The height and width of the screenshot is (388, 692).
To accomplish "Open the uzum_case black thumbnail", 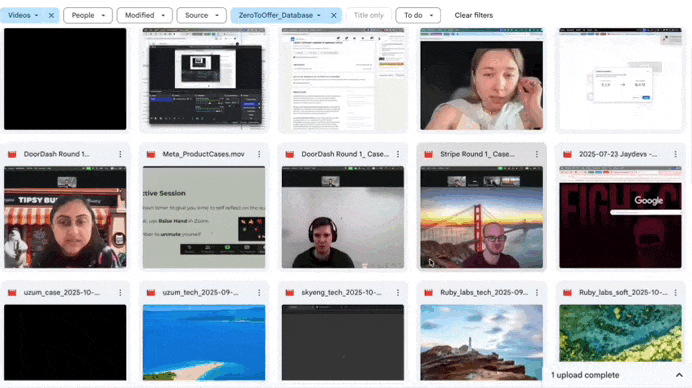I will coord(65,343).
